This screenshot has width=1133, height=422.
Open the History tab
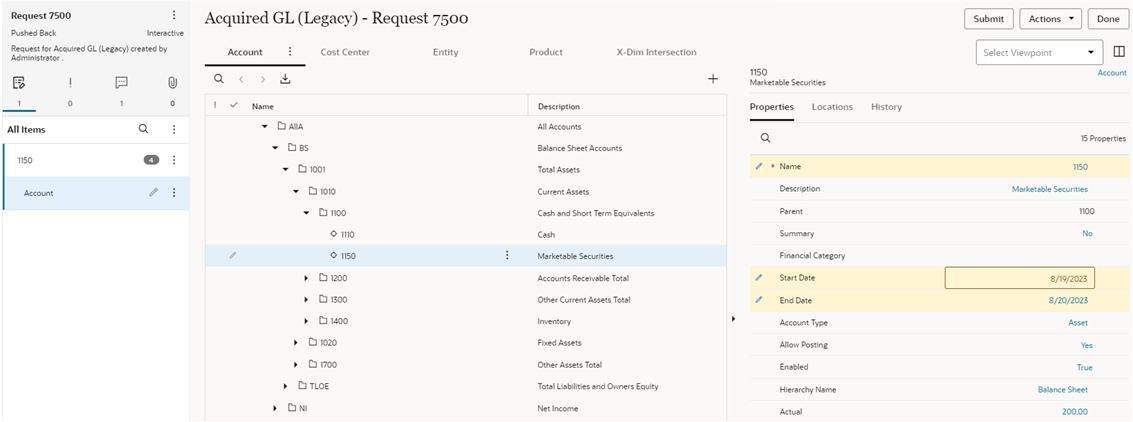click(x=886, y=107)
